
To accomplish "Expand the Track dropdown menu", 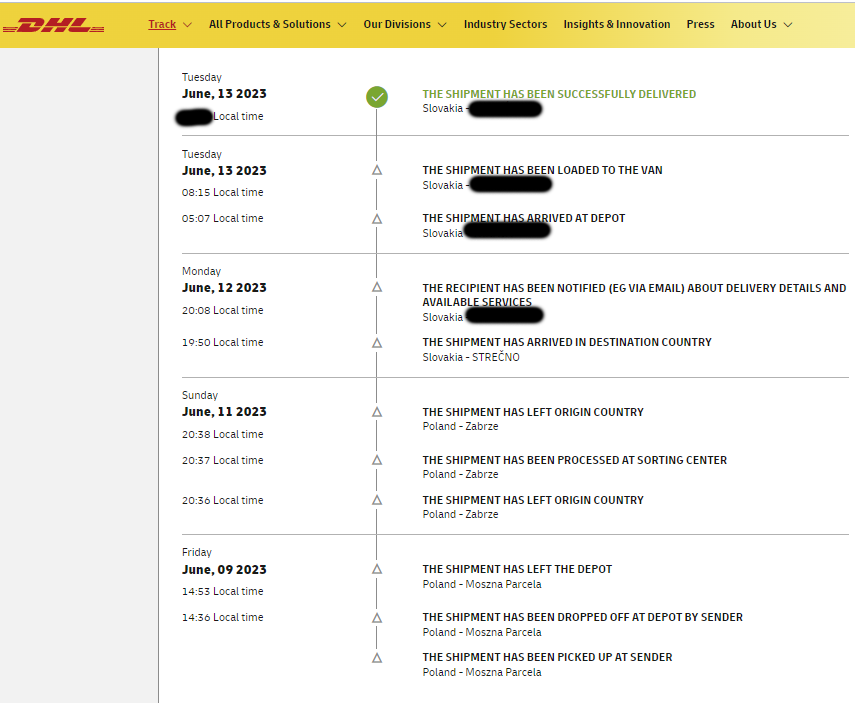I will click(169, 24).
